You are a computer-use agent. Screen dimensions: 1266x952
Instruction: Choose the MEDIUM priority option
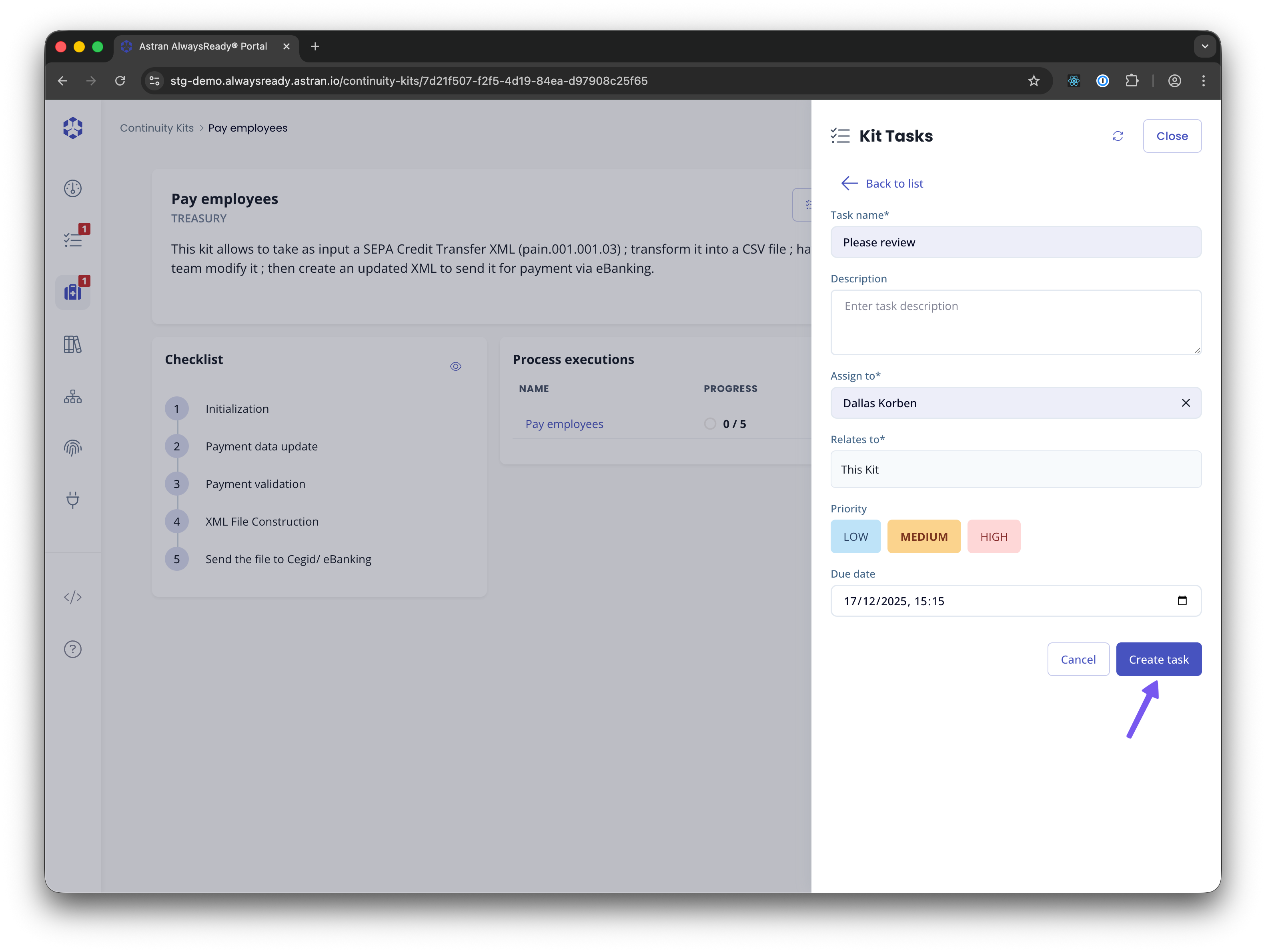coord(924,537)
